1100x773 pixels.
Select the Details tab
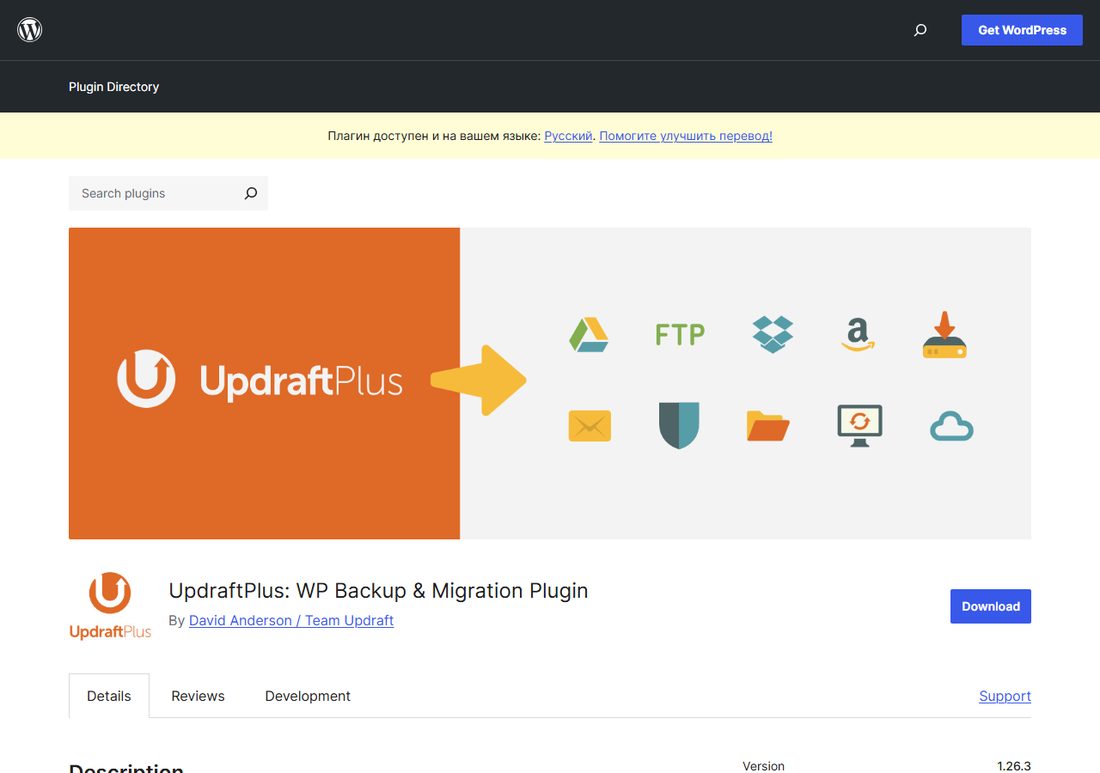(109, 696)
